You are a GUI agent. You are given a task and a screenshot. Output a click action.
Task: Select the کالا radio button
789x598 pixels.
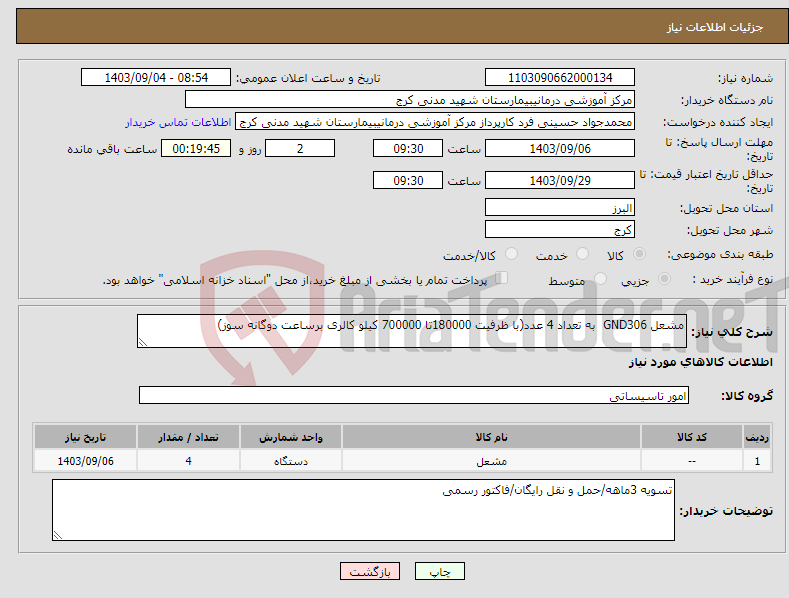tap(639, 254)
